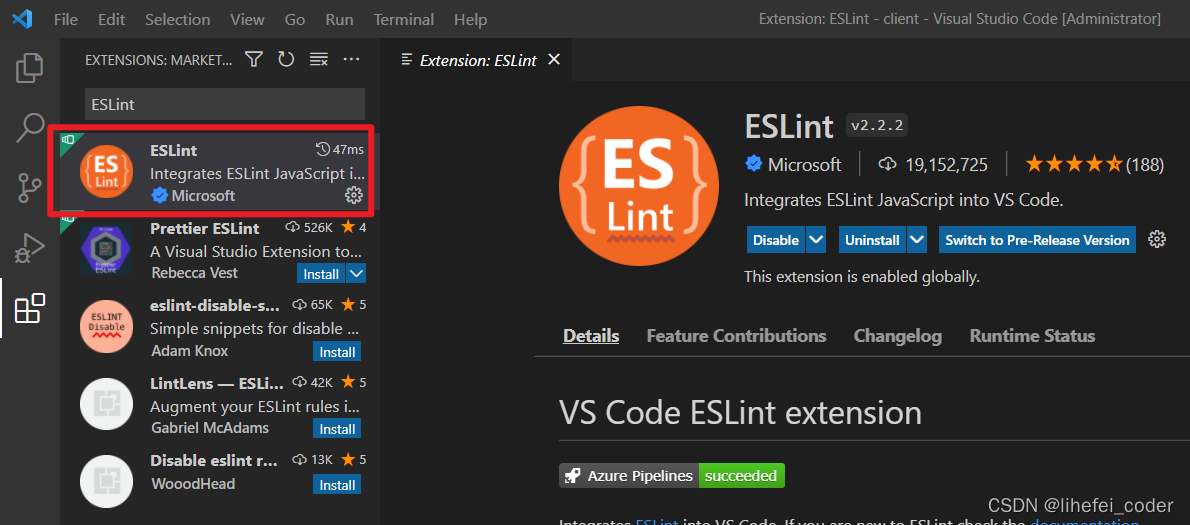Click the five-star rating for ESLint

click(x=1074, y=164)
